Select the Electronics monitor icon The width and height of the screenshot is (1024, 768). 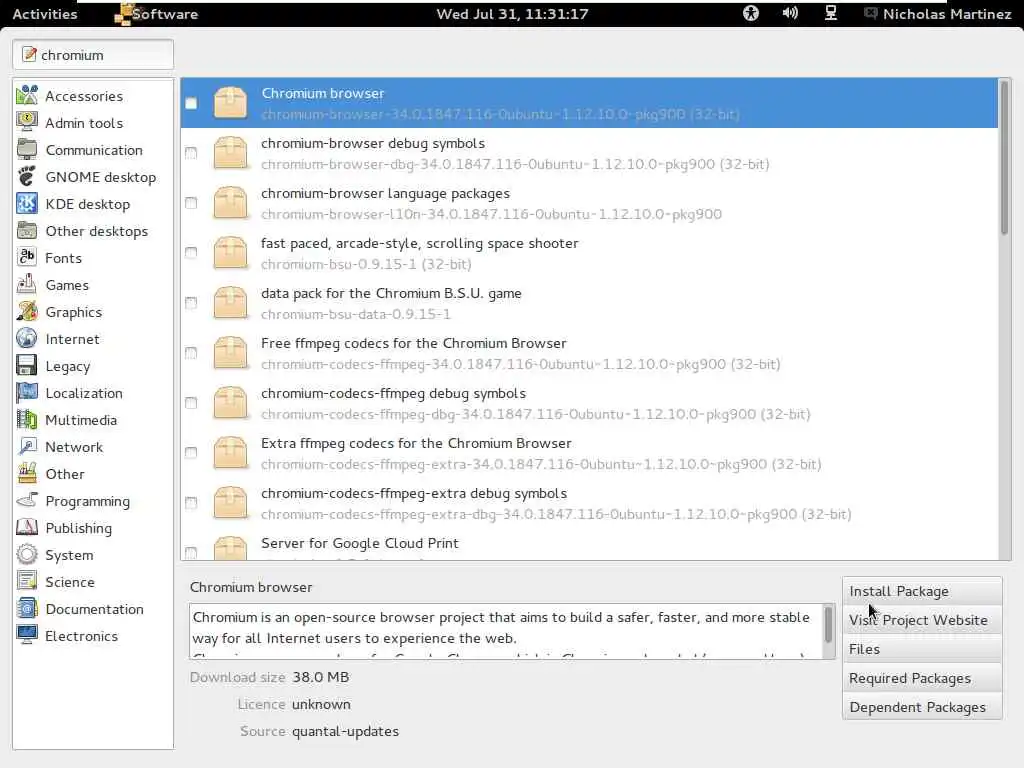tap(27, 635)
